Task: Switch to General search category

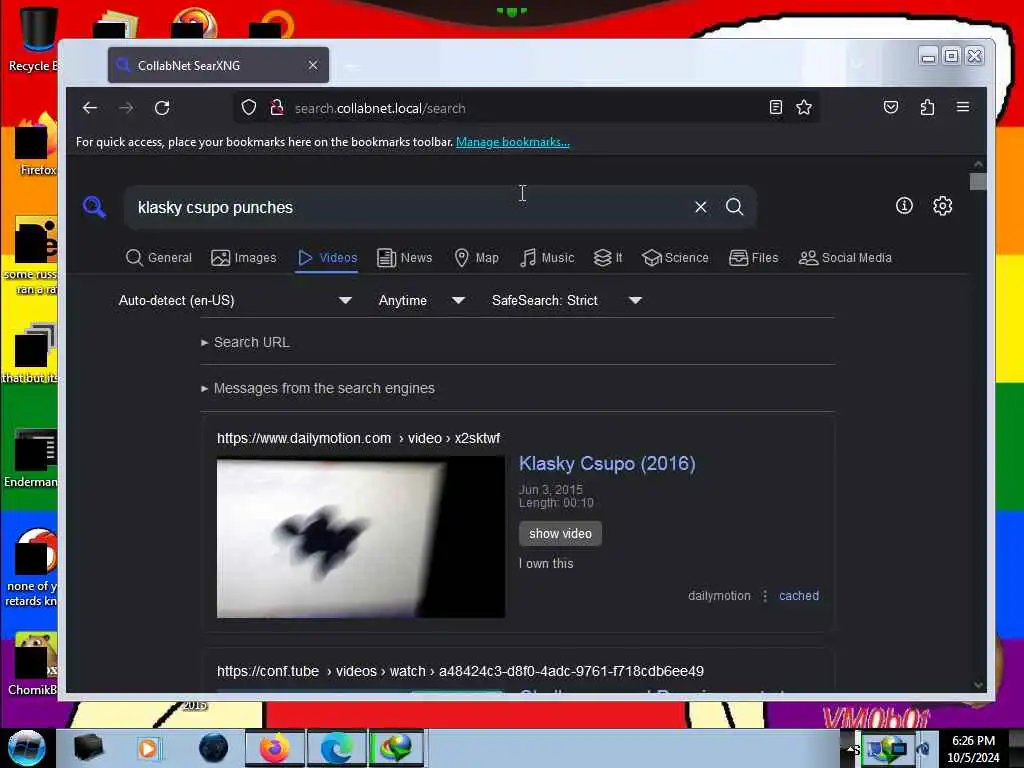Action: tap(159, 258)
